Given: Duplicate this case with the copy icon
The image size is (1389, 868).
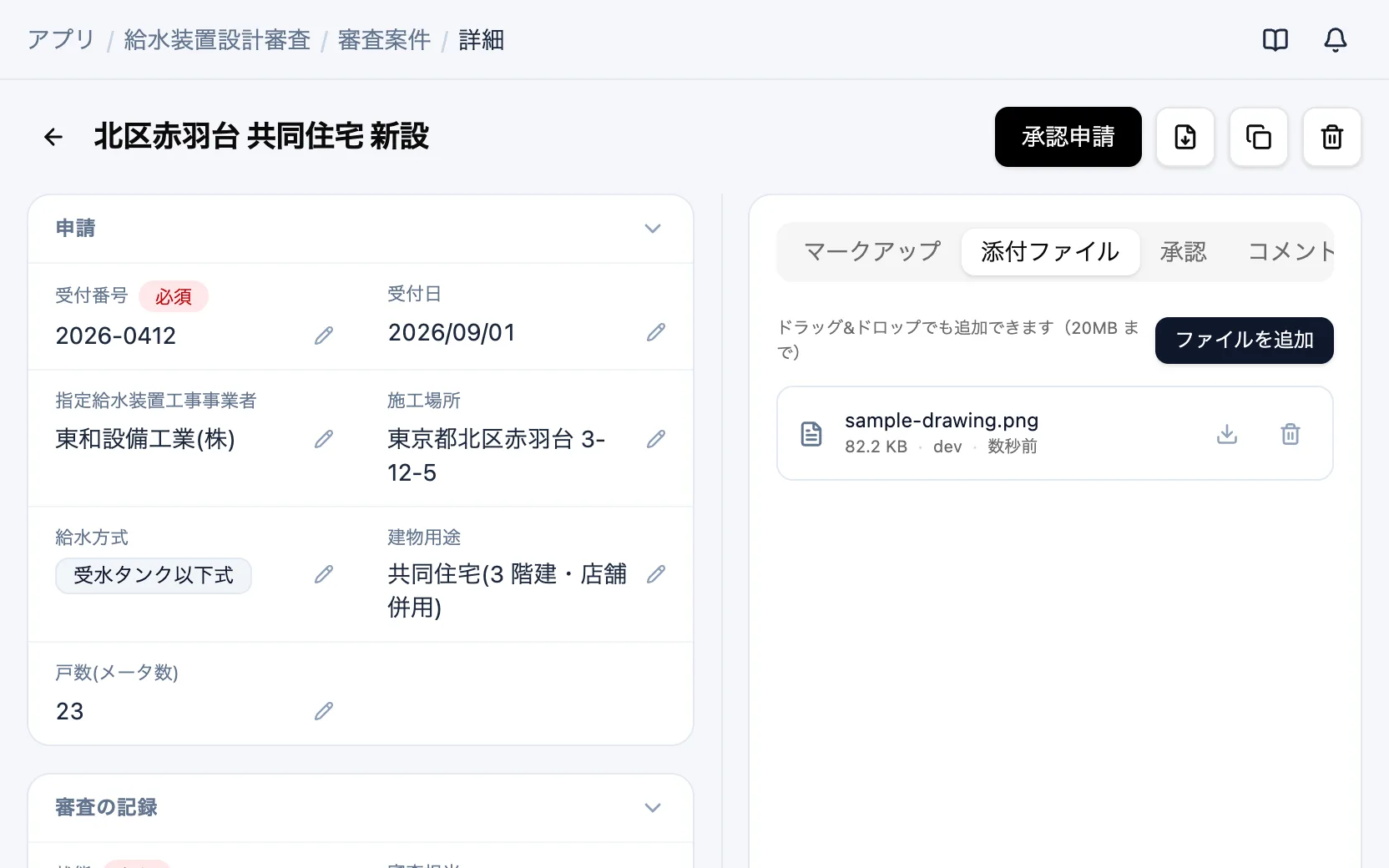Looking at the screenshot, I should [1259, 137].
